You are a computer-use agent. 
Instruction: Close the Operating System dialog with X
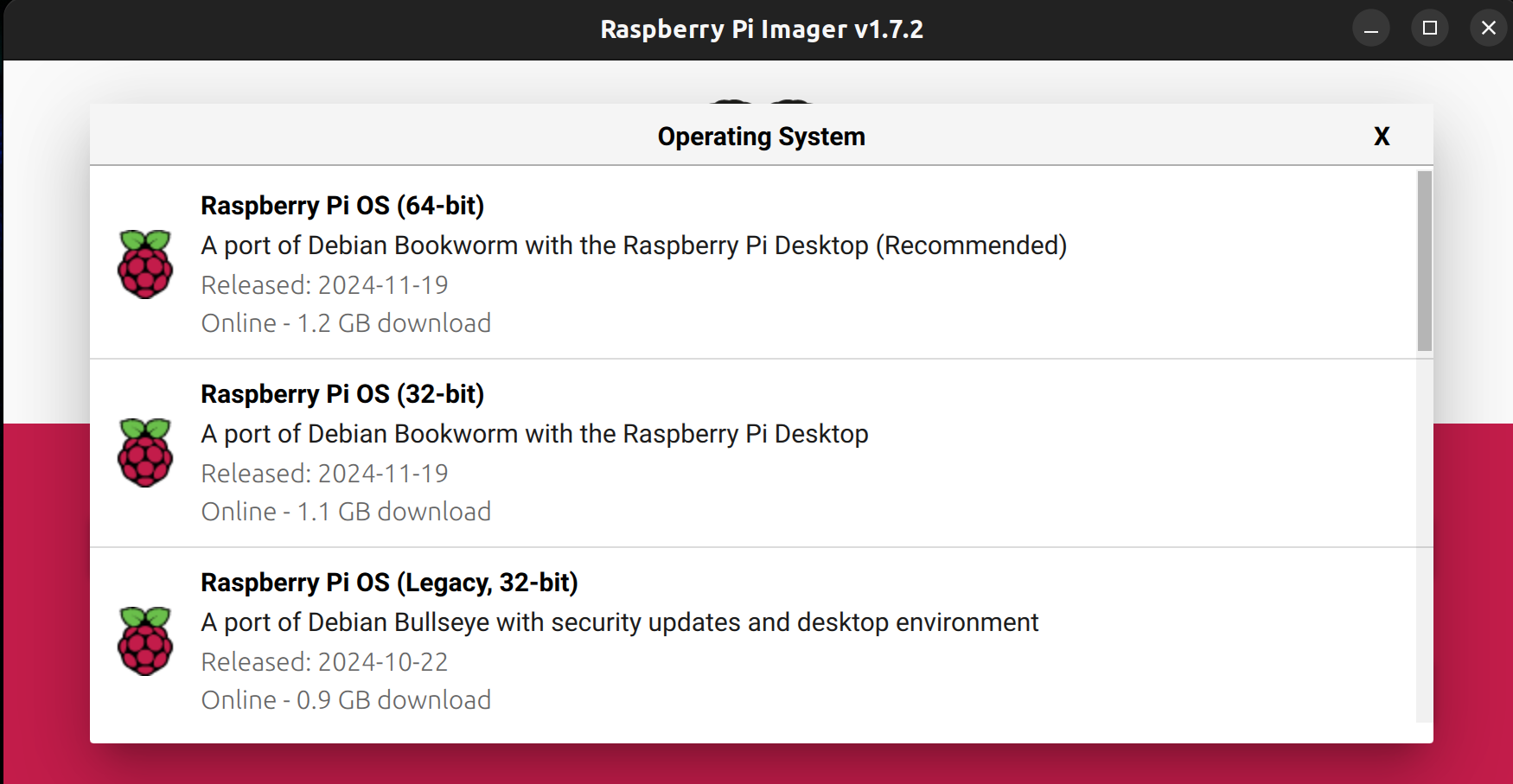pos(1382,137)
